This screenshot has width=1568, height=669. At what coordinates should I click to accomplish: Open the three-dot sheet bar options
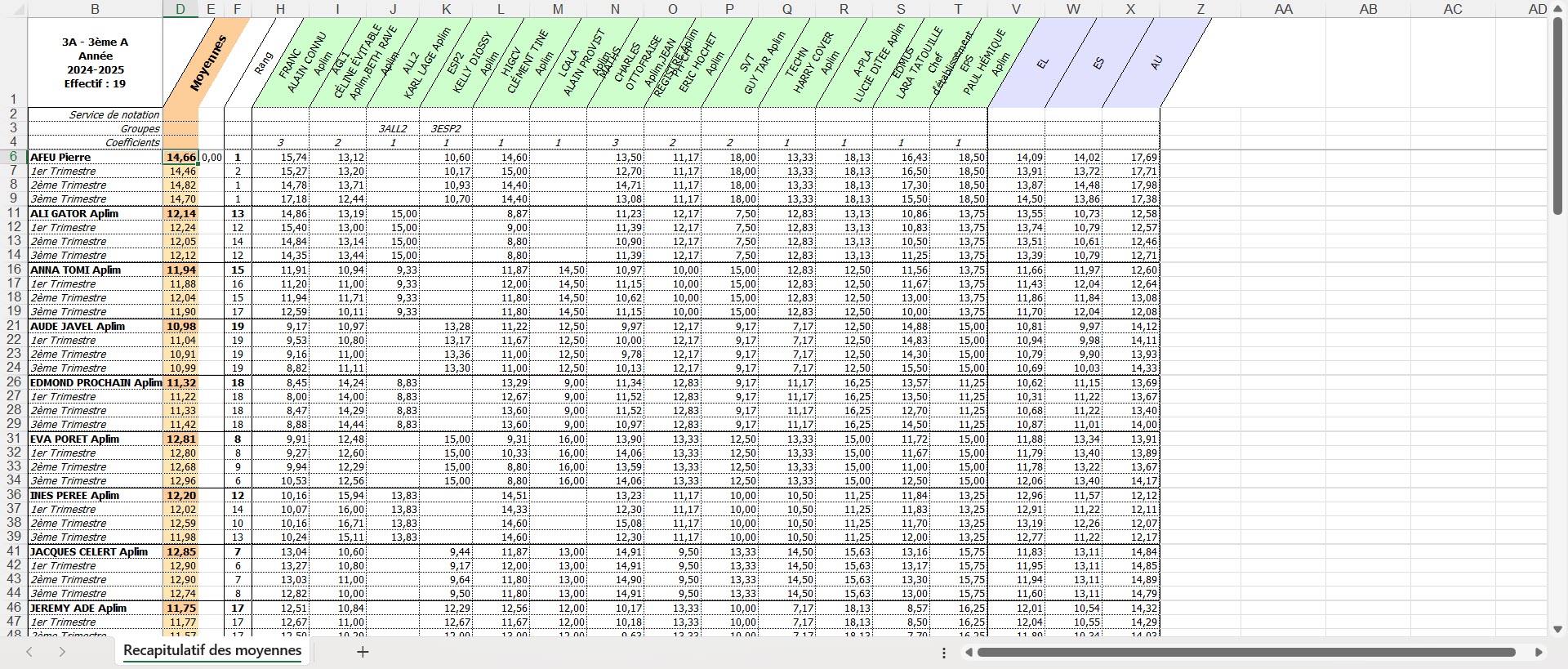(x=944, y=653)
